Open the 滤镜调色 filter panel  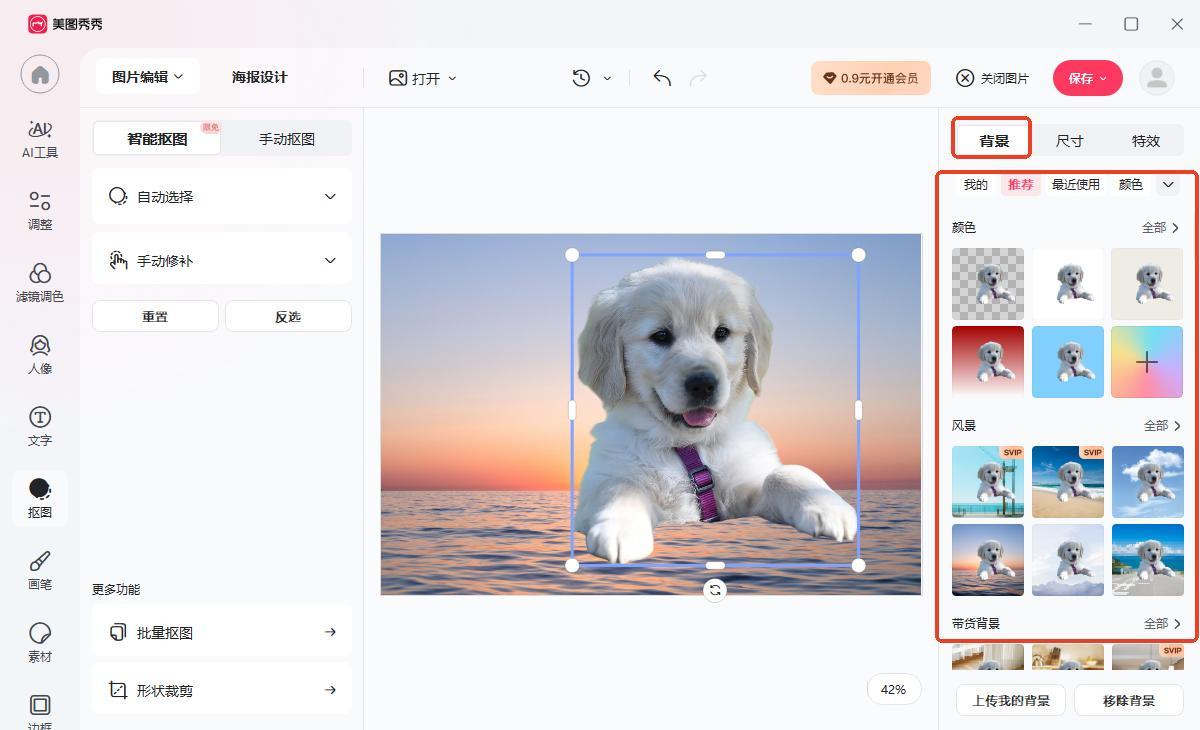click(x=40, y=282)
